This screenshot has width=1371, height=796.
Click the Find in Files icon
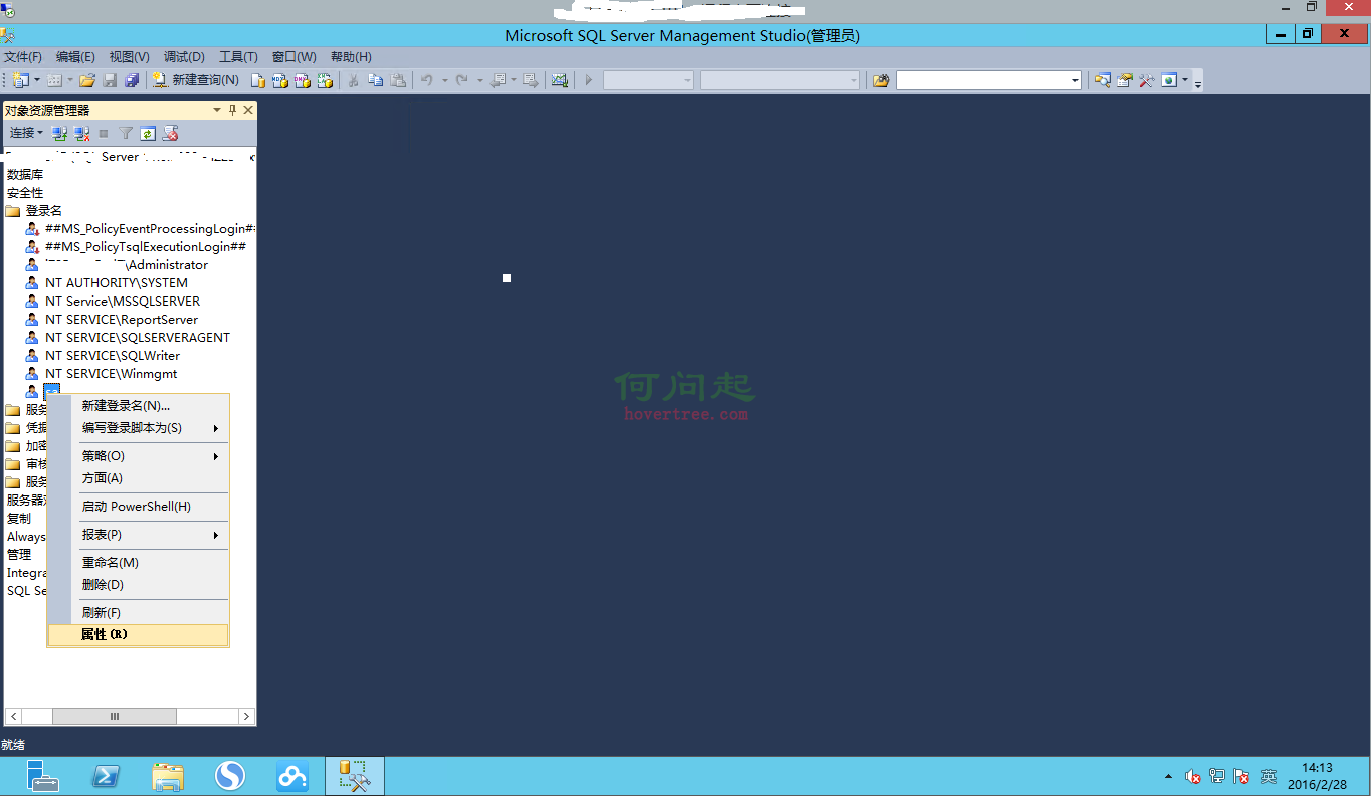pos(881,80)
